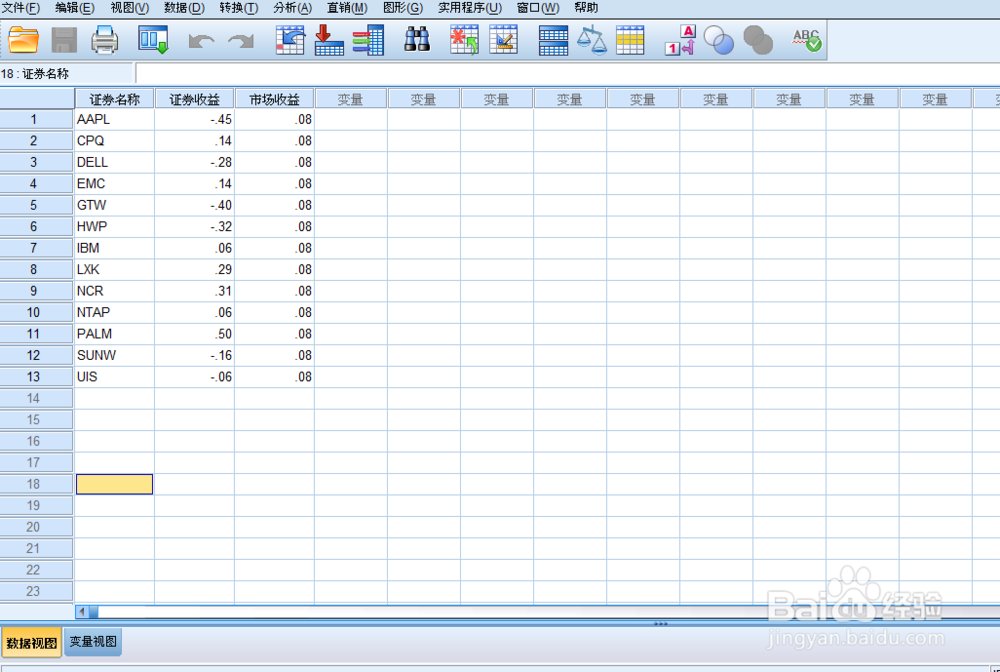Image resolution: width=1000 pixels, height=672 pixels.
Task: Select the 证券收益 column header
Action: click(x=195, y=99)
